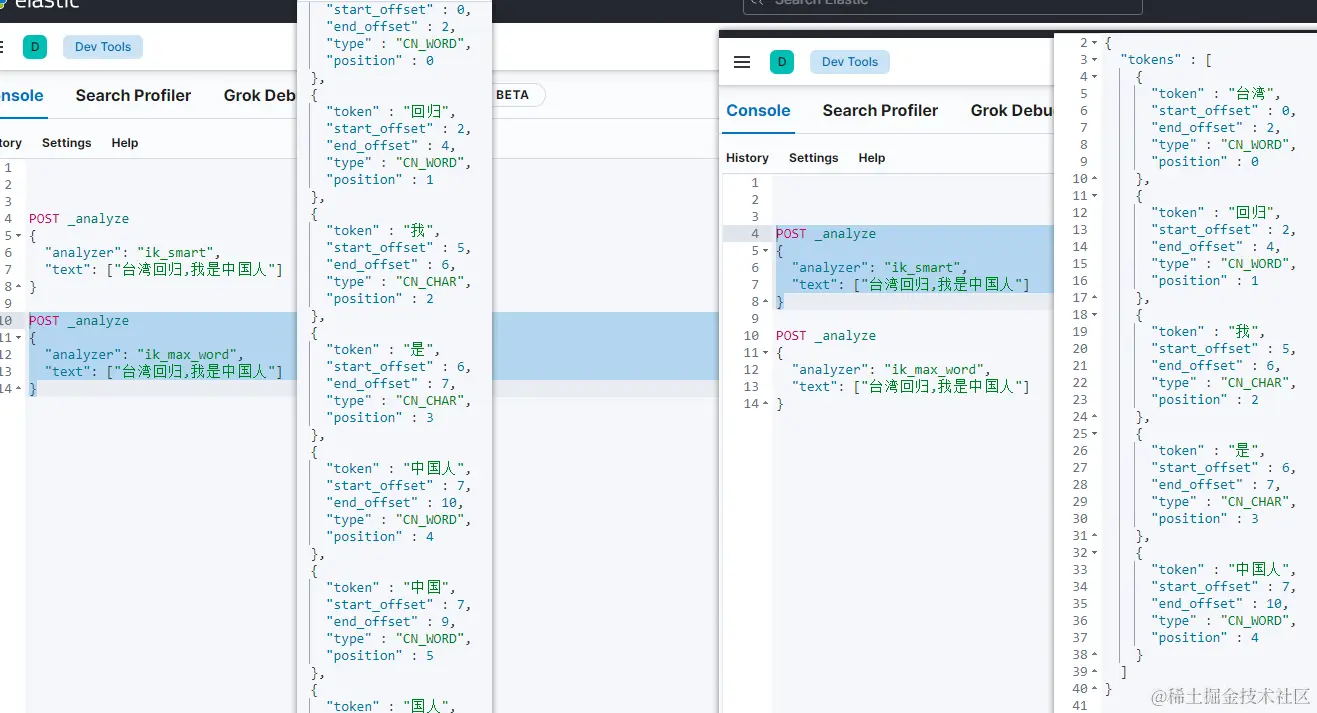This screenshot has width=1317, height=713.
Task: Open History in right window console
Action: 747,158
